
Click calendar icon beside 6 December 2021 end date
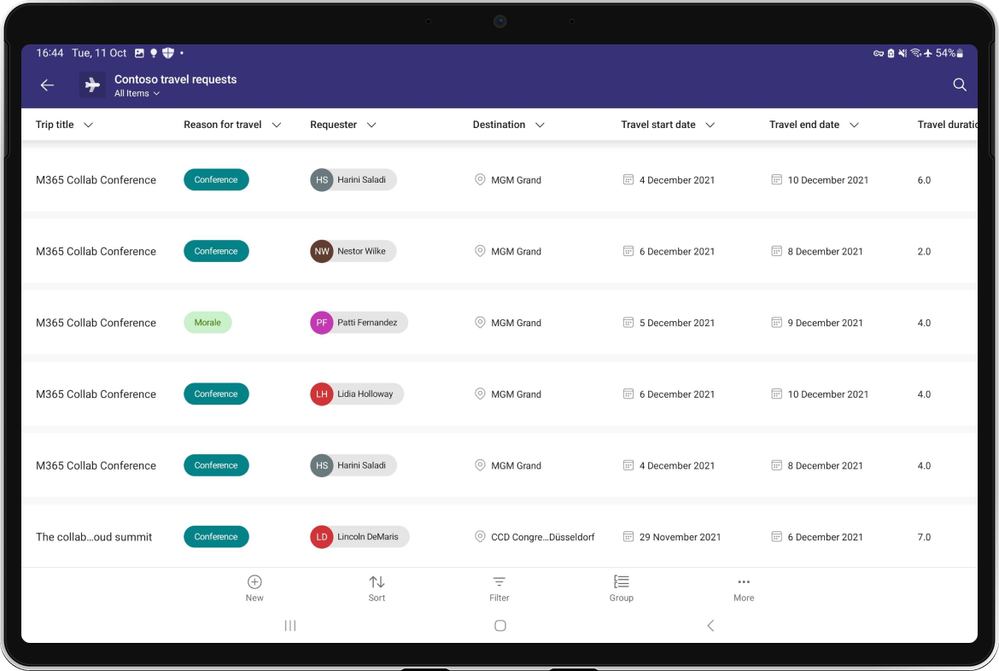777,537
